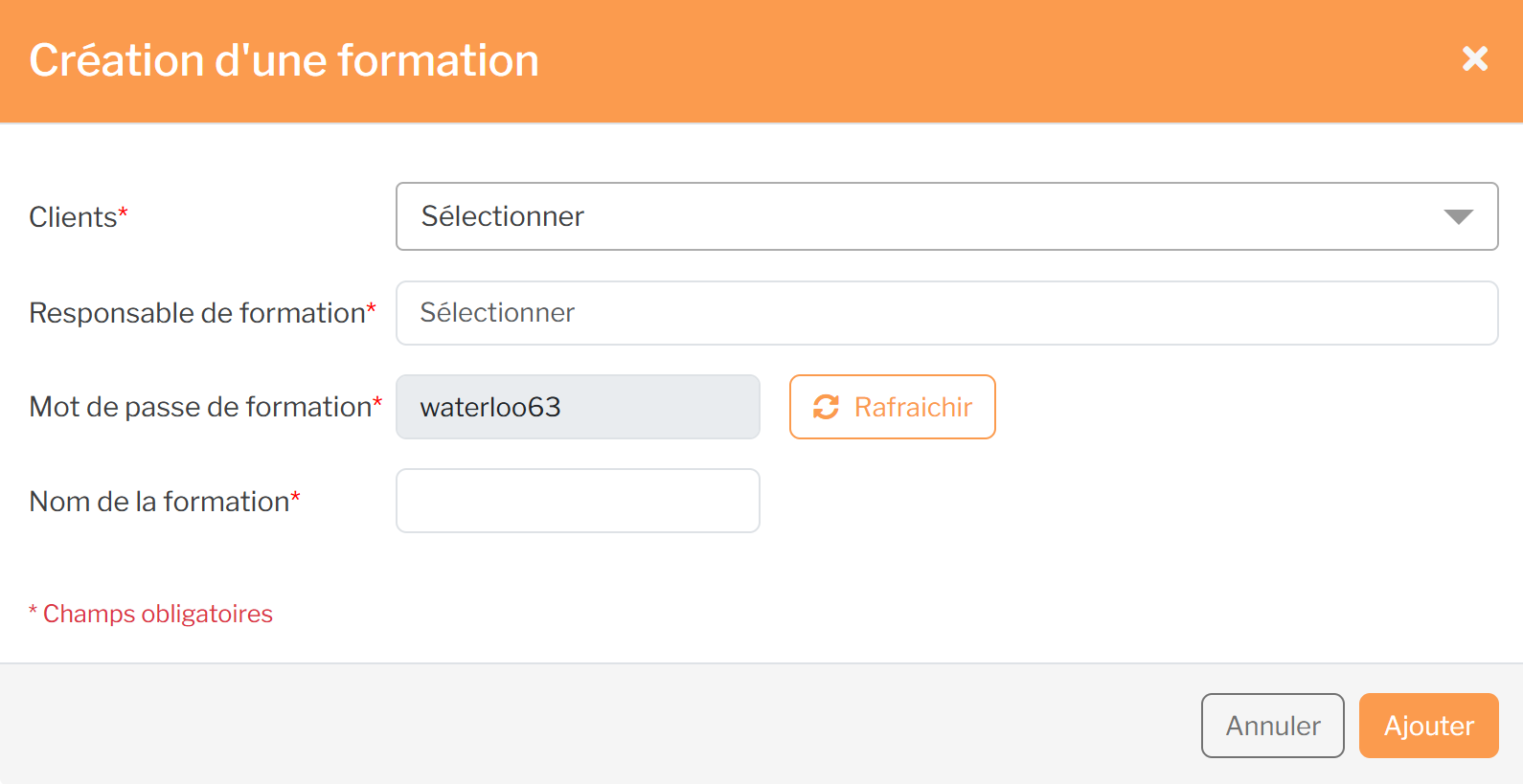Image resolution: width=1523 pixels, height=784 pixels.
Task: Click the refresh icon inside Rafraichir button
Action: [x=826, y=407]
